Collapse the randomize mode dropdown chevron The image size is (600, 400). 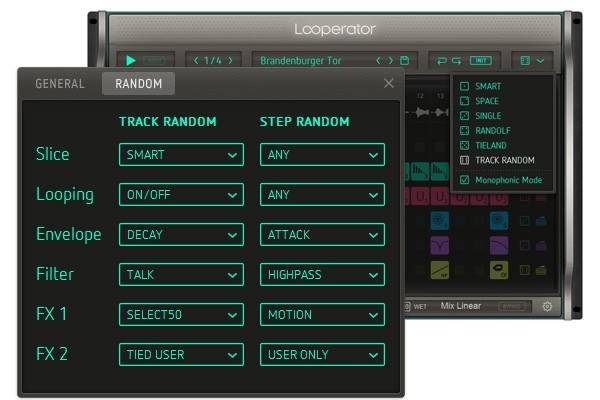click(540, 60)
